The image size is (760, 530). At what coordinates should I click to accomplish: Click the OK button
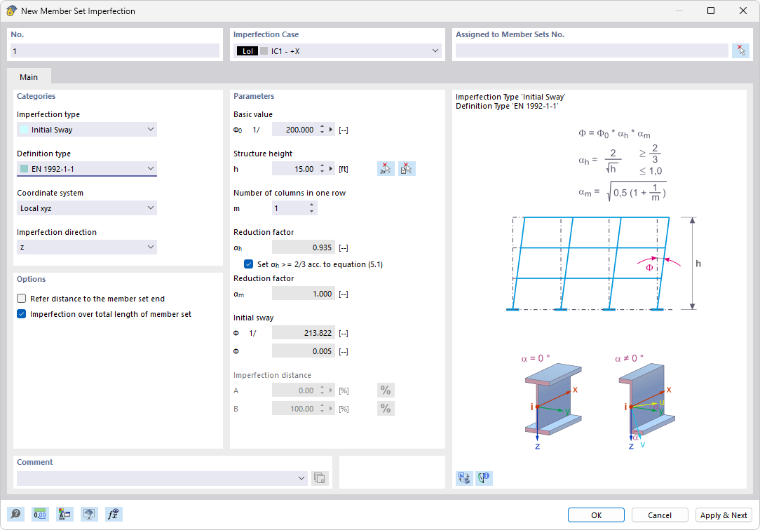click(596, 515)
